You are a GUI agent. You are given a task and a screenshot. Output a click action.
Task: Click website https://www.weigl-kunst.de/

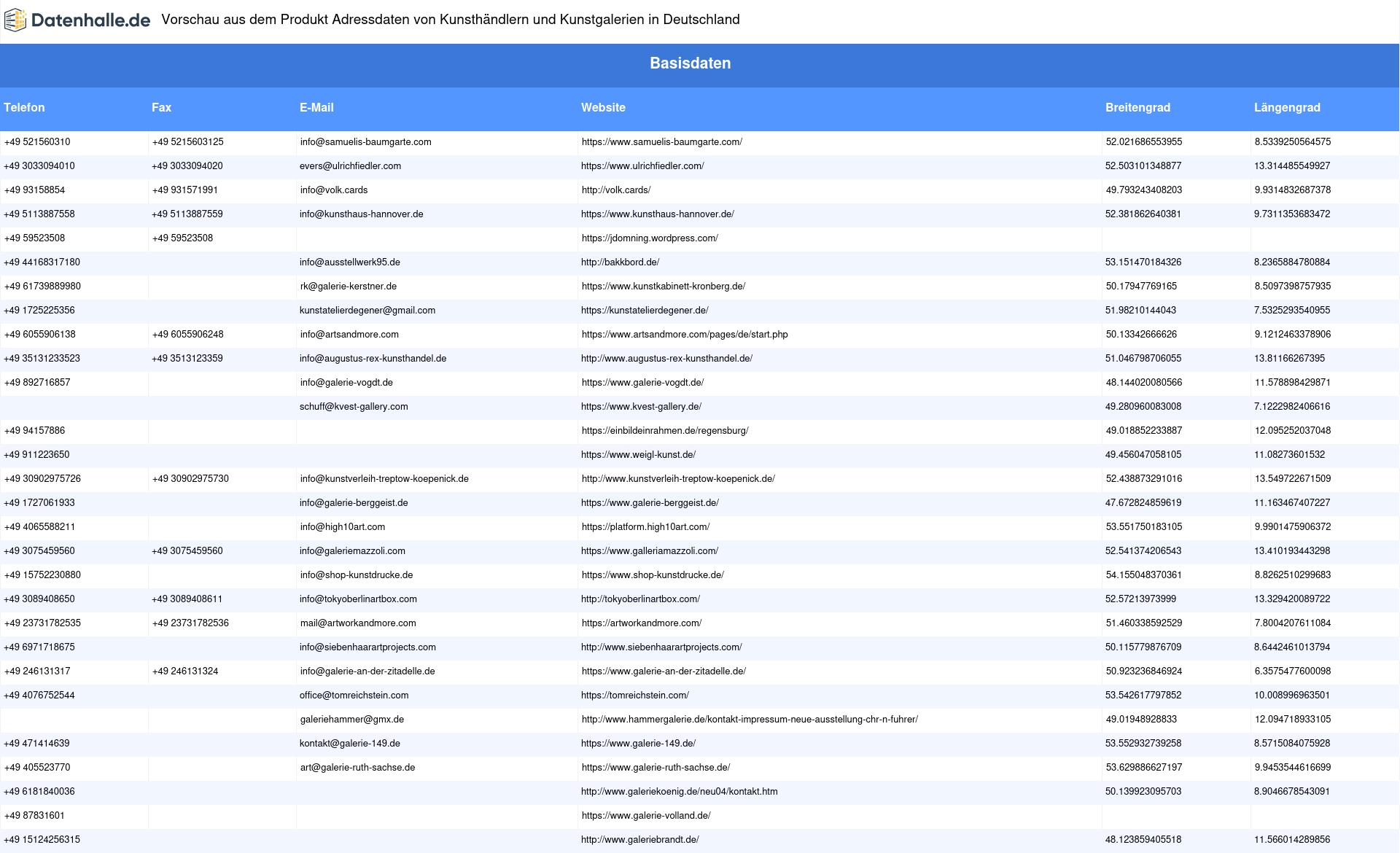638,455
